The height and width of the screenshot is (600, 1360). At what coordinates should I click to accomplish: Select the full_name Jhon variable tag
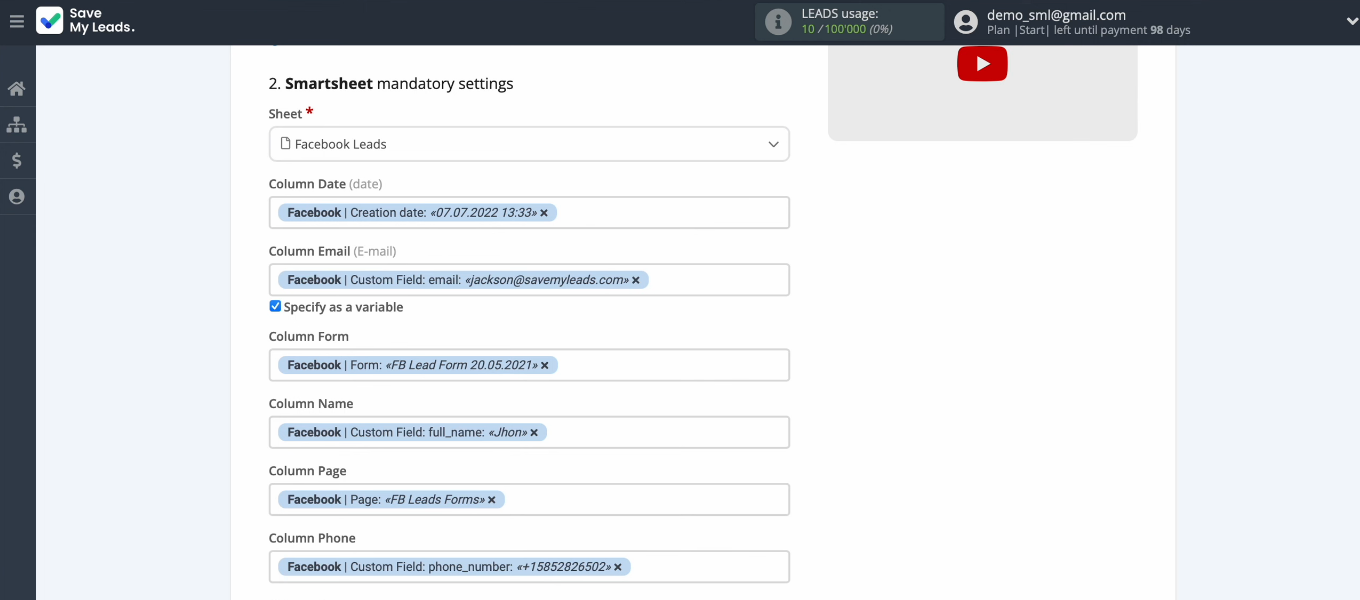412,432
